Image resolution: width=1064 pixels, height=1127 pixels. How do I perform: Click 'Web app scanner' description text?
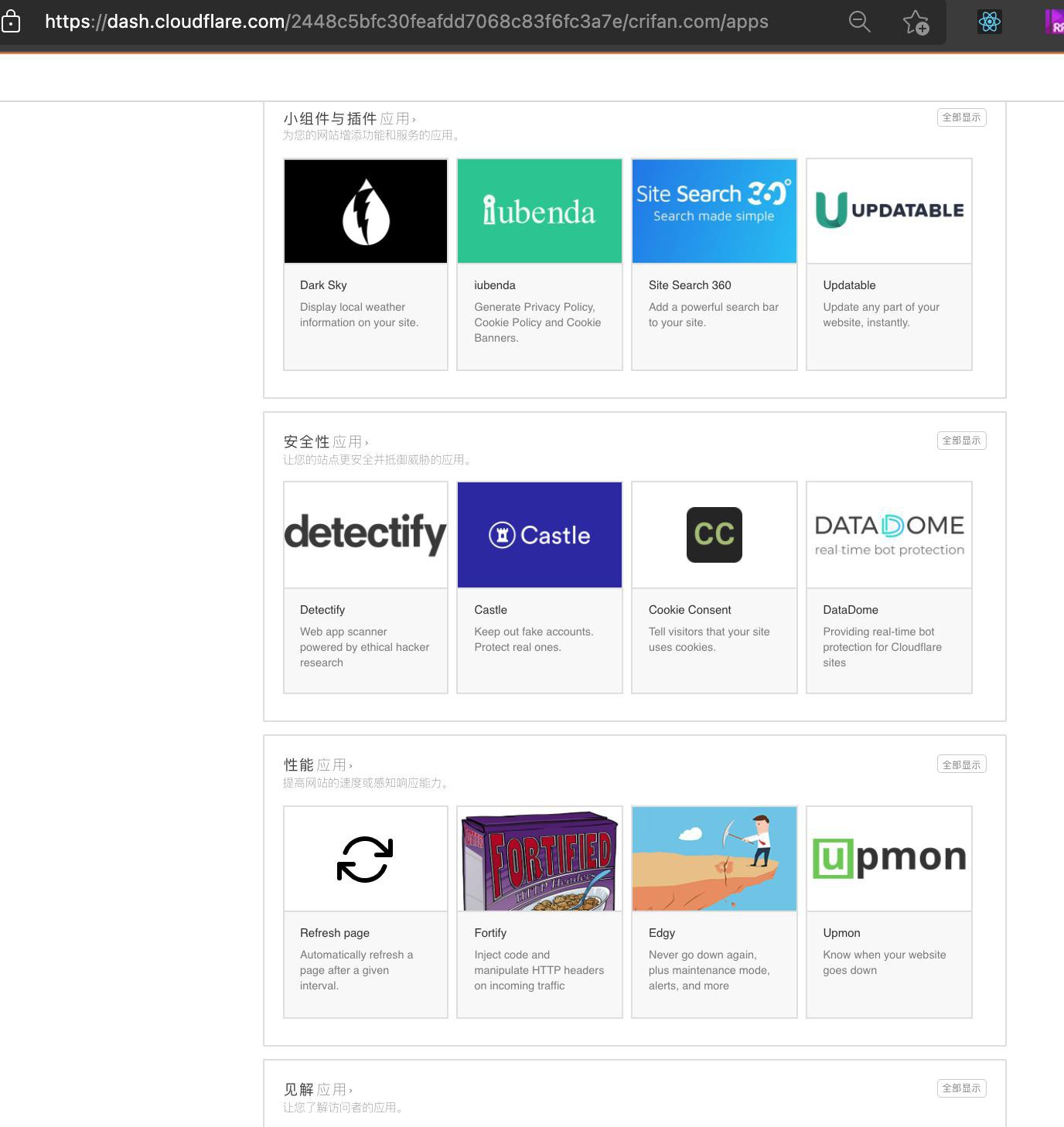(x=364, y=647)
